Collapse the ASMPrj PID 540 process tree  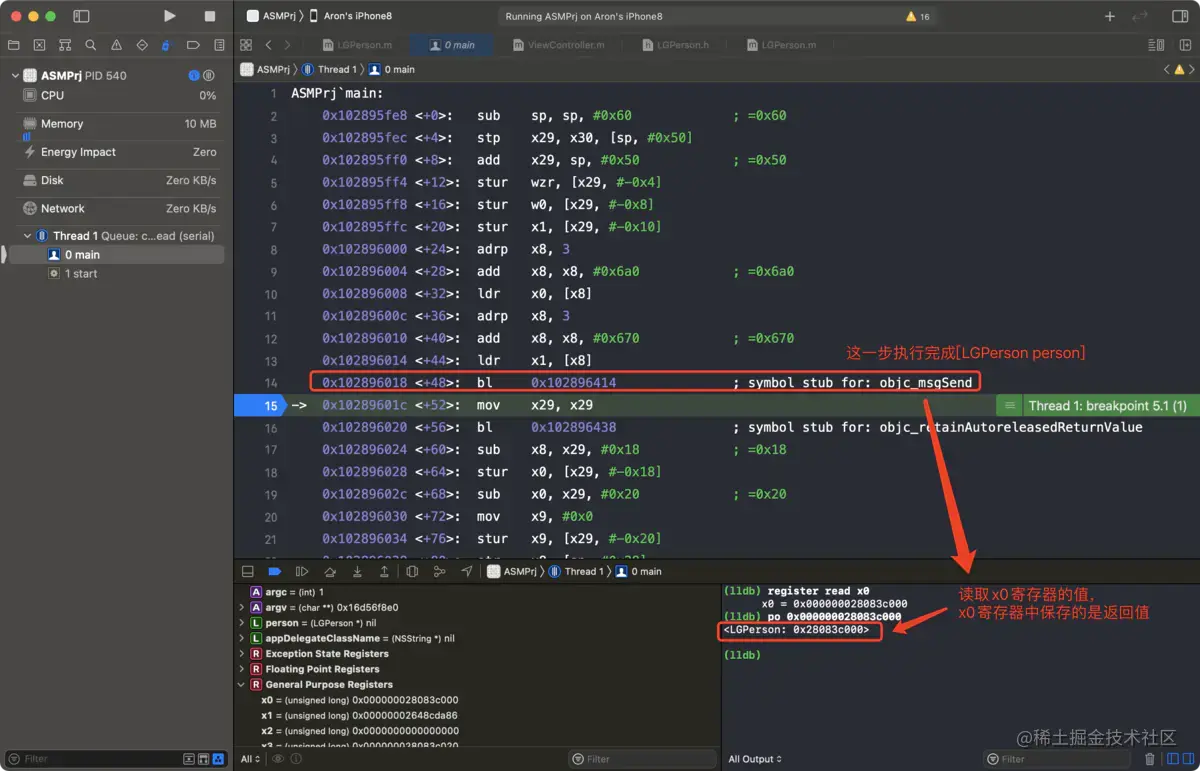tap(15, 76)
